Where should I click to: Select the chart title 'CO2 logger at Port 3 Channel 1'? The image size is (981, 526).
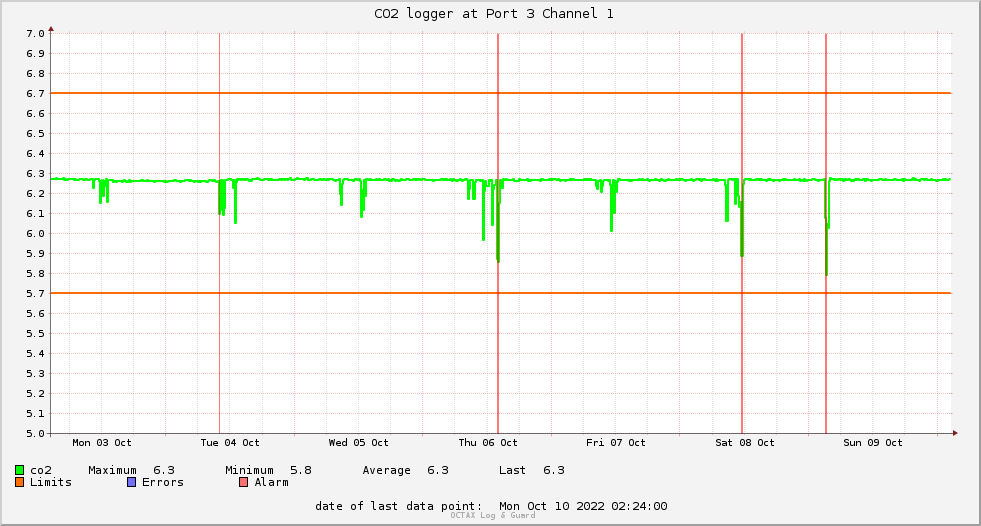point(494,14)
